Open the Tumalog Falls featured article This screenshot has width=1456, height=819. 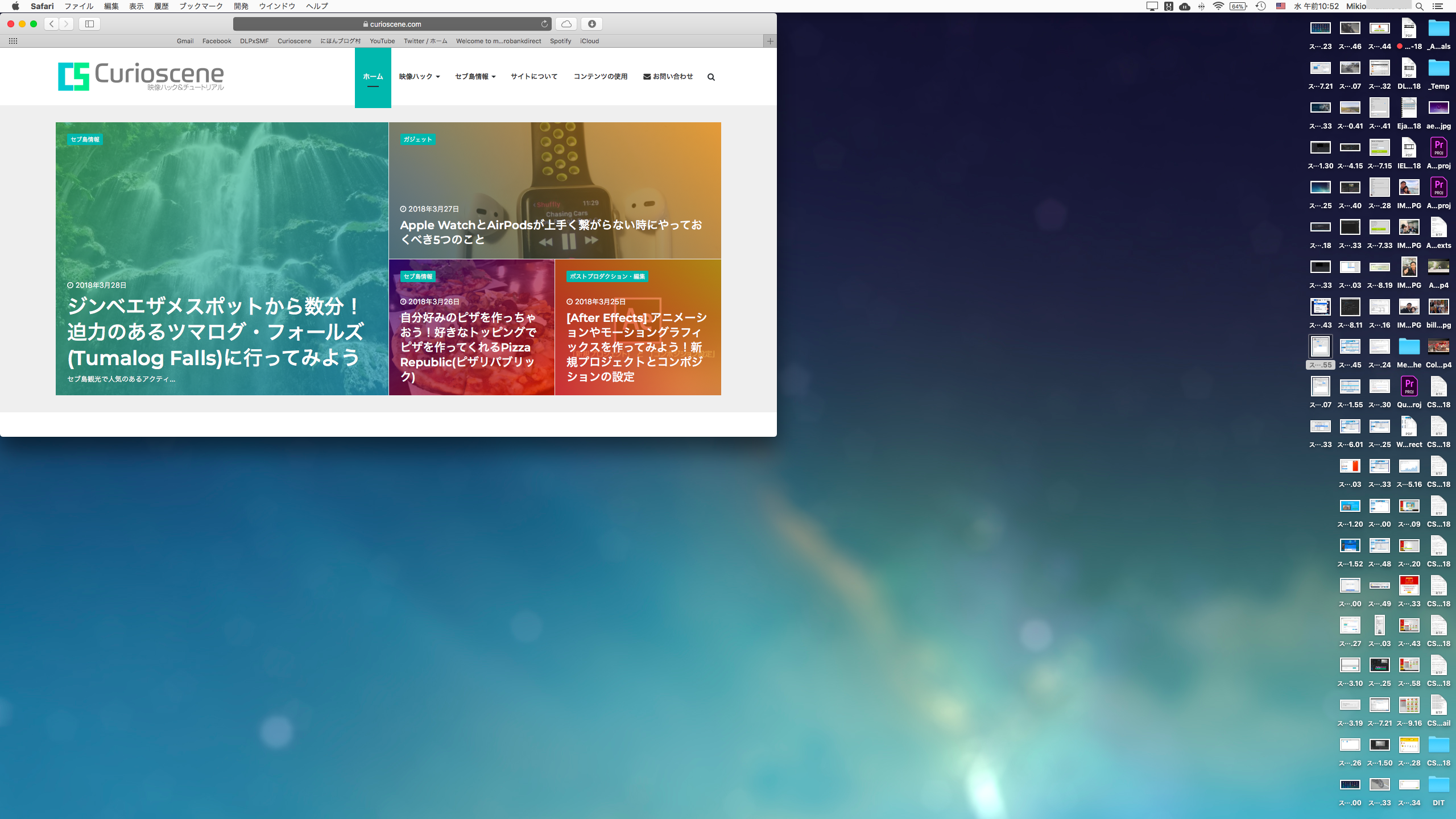tap(214, 332)
